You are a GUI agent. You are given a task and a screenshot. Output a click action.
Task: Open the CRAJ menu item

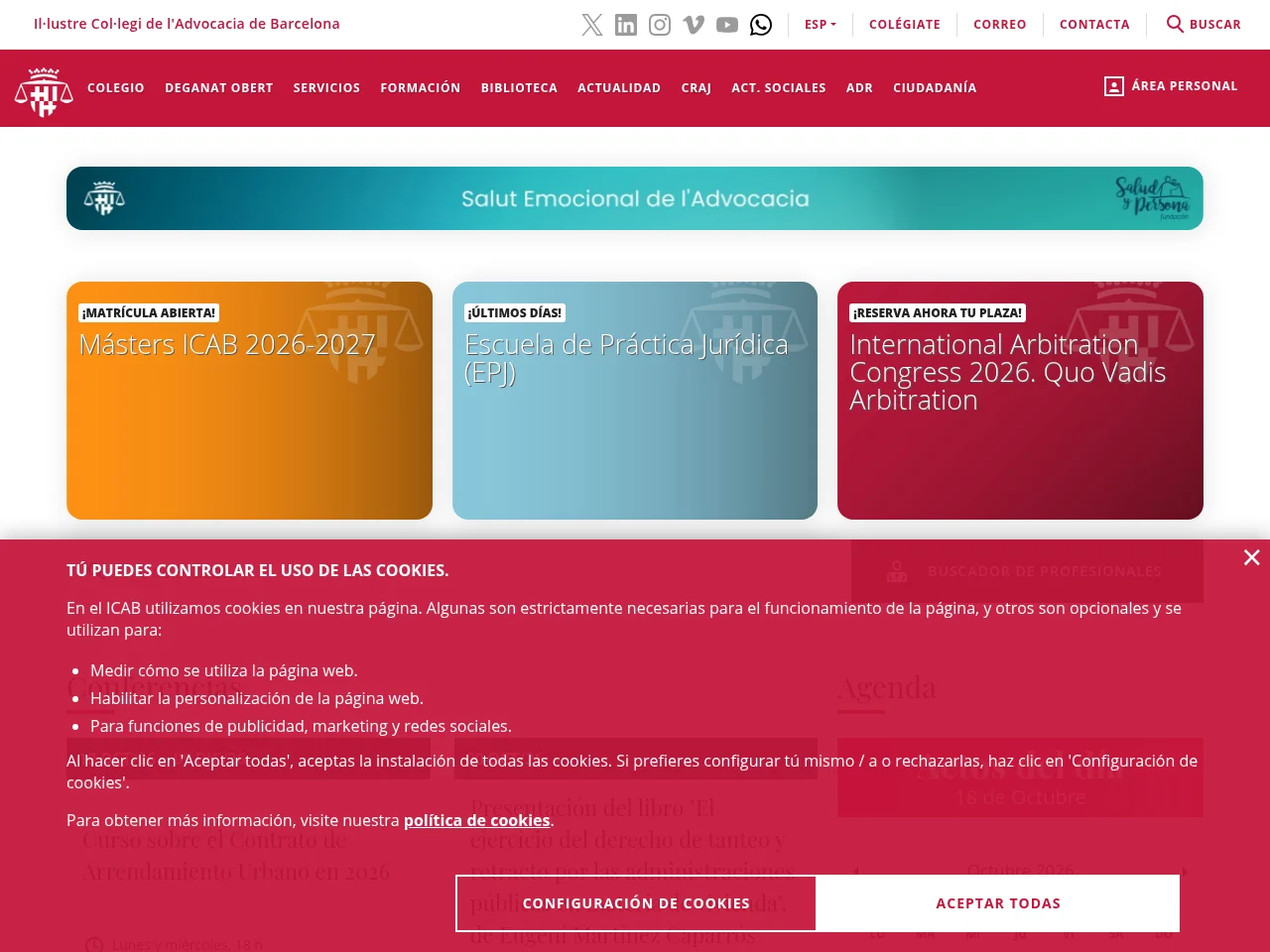pyautogui.click(x=697, y=88)
